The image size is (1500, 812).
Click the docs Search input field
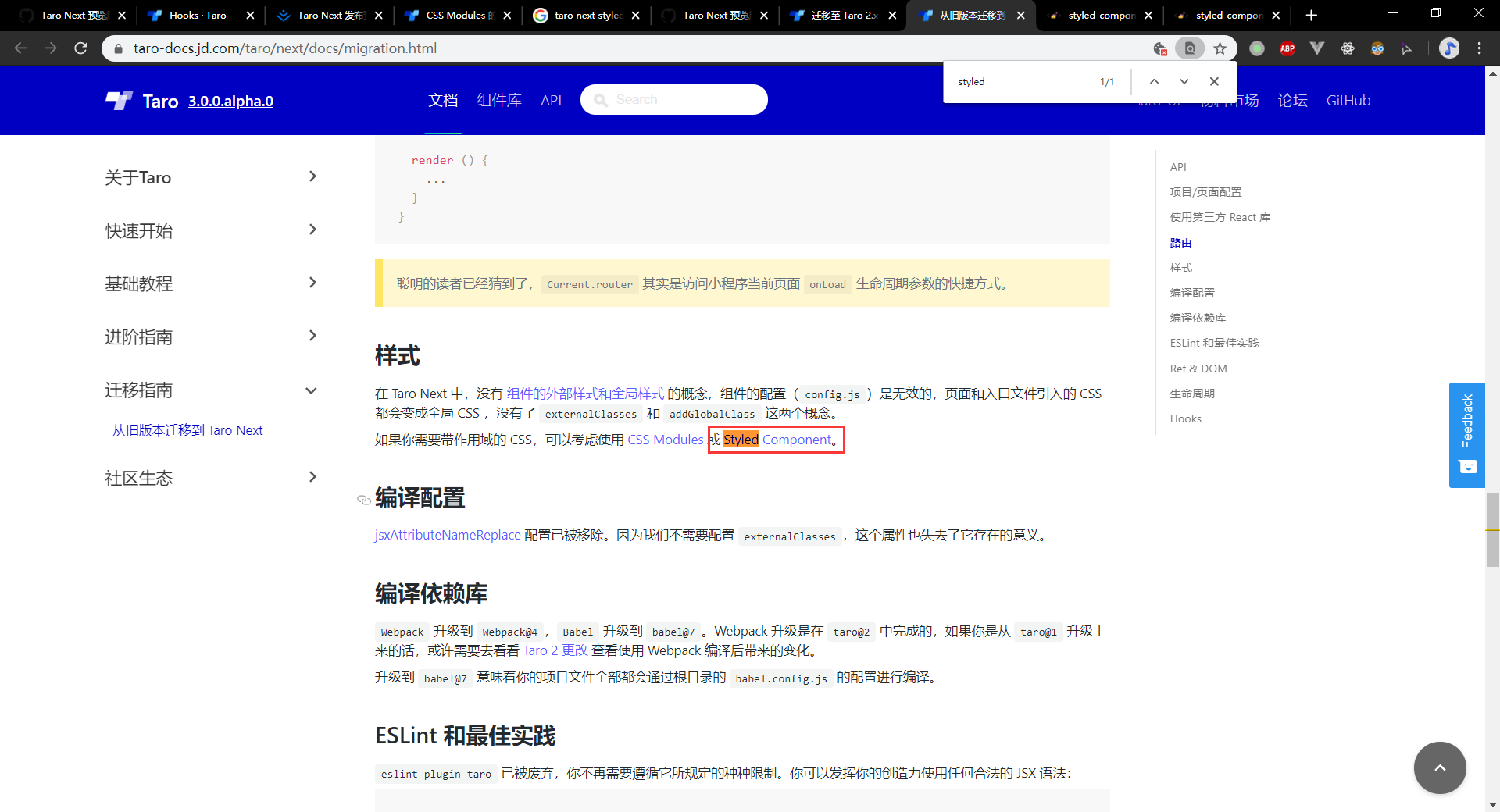[x=674, y=99]
